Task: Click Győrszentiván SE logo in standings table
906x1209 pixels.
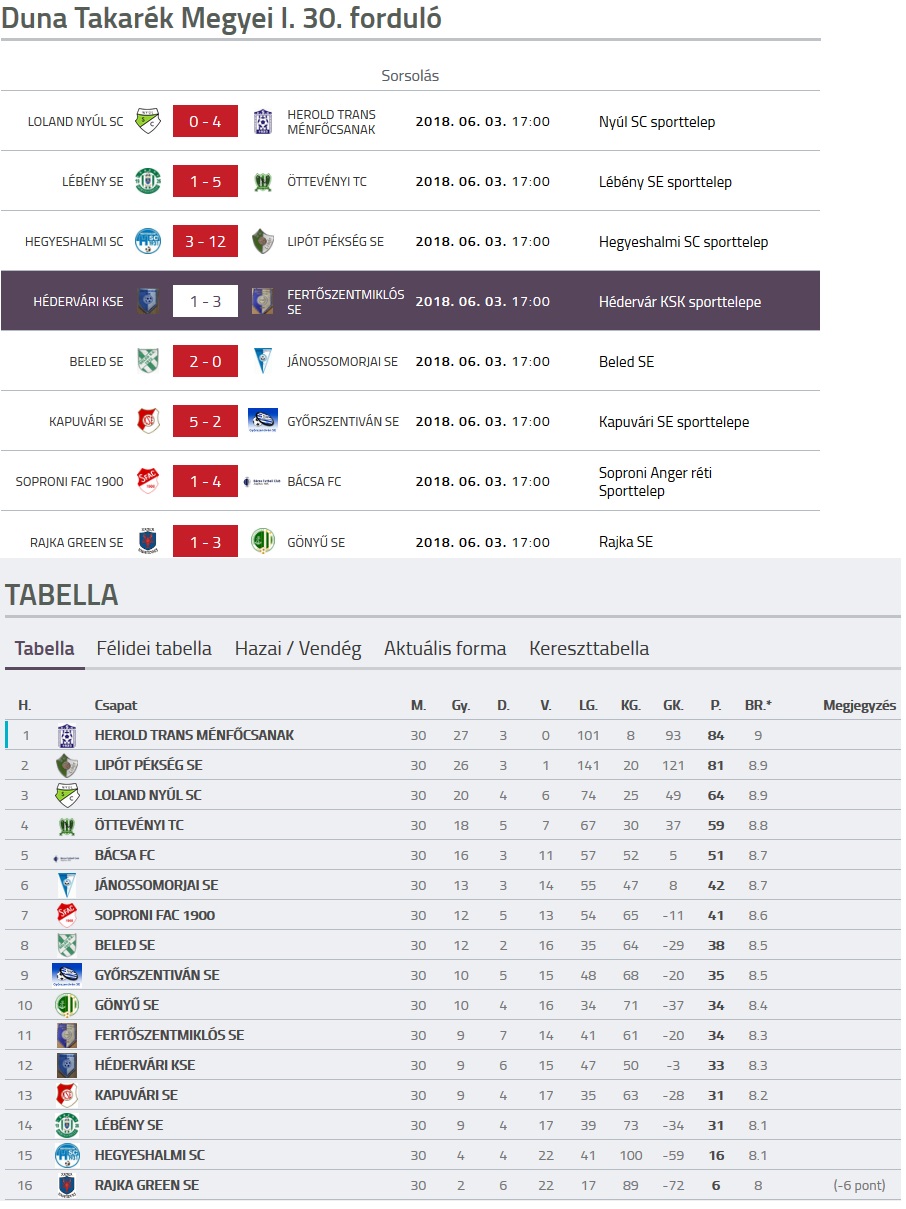Action: (67, 975)
